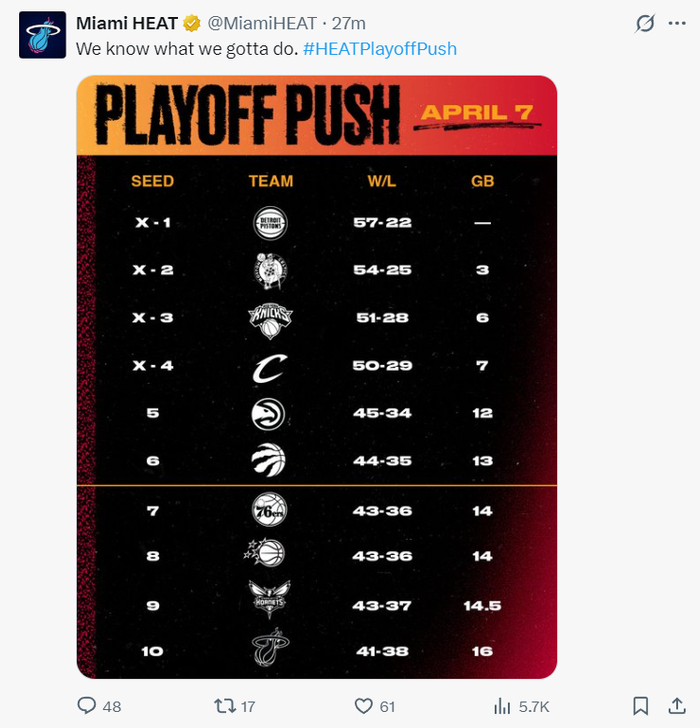This screenshot has height=728, width=700.
Task: Click the gold verified badge
Action: point(193,23)
